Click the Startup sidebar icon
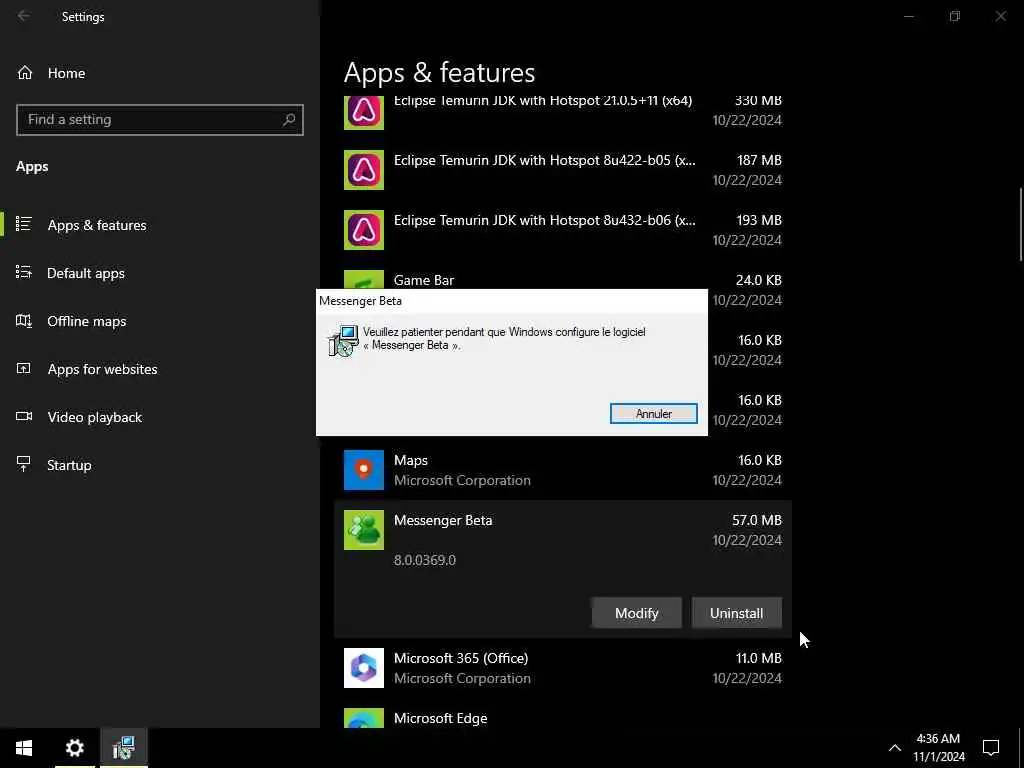Screen dimensions: 1024x768 tap(24, 464)
